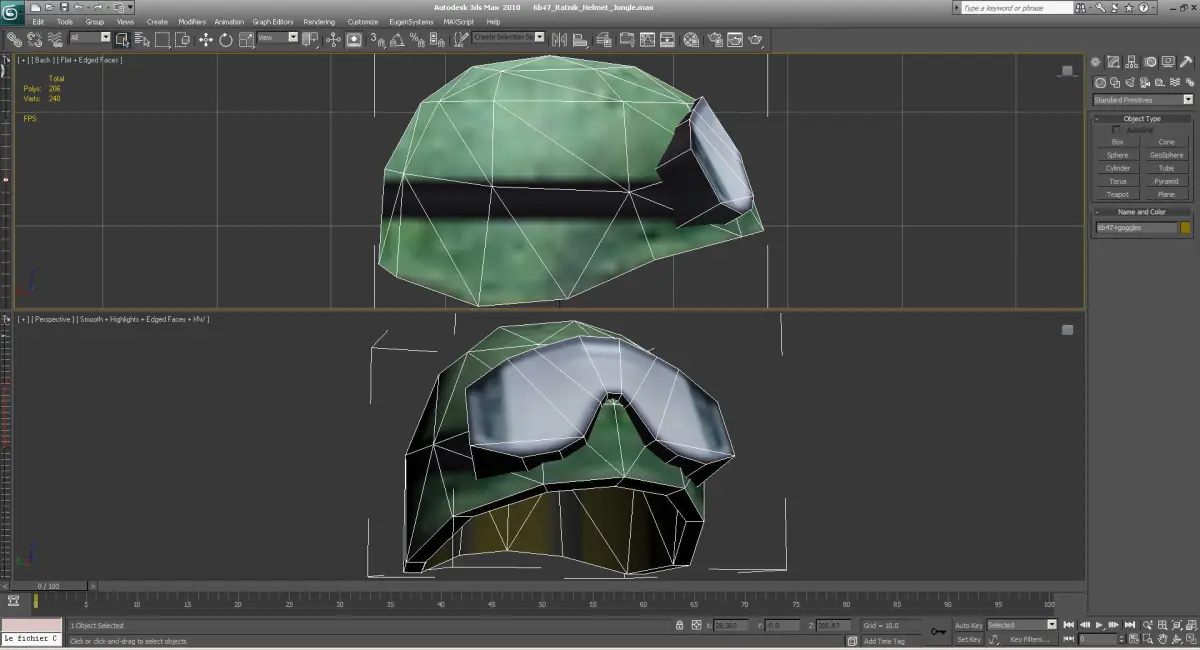Click the object color swatch
The height and width of the screenshot is (650, 1200).
coord(1186,228)
